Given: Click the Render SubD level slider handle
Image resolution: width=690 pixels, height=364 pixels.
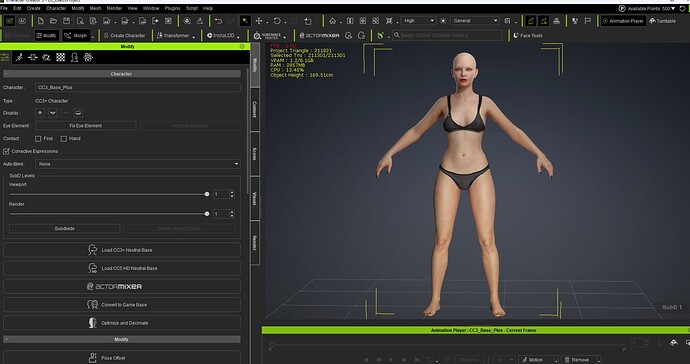Looking at the screenshot, I should click(207, 214).
